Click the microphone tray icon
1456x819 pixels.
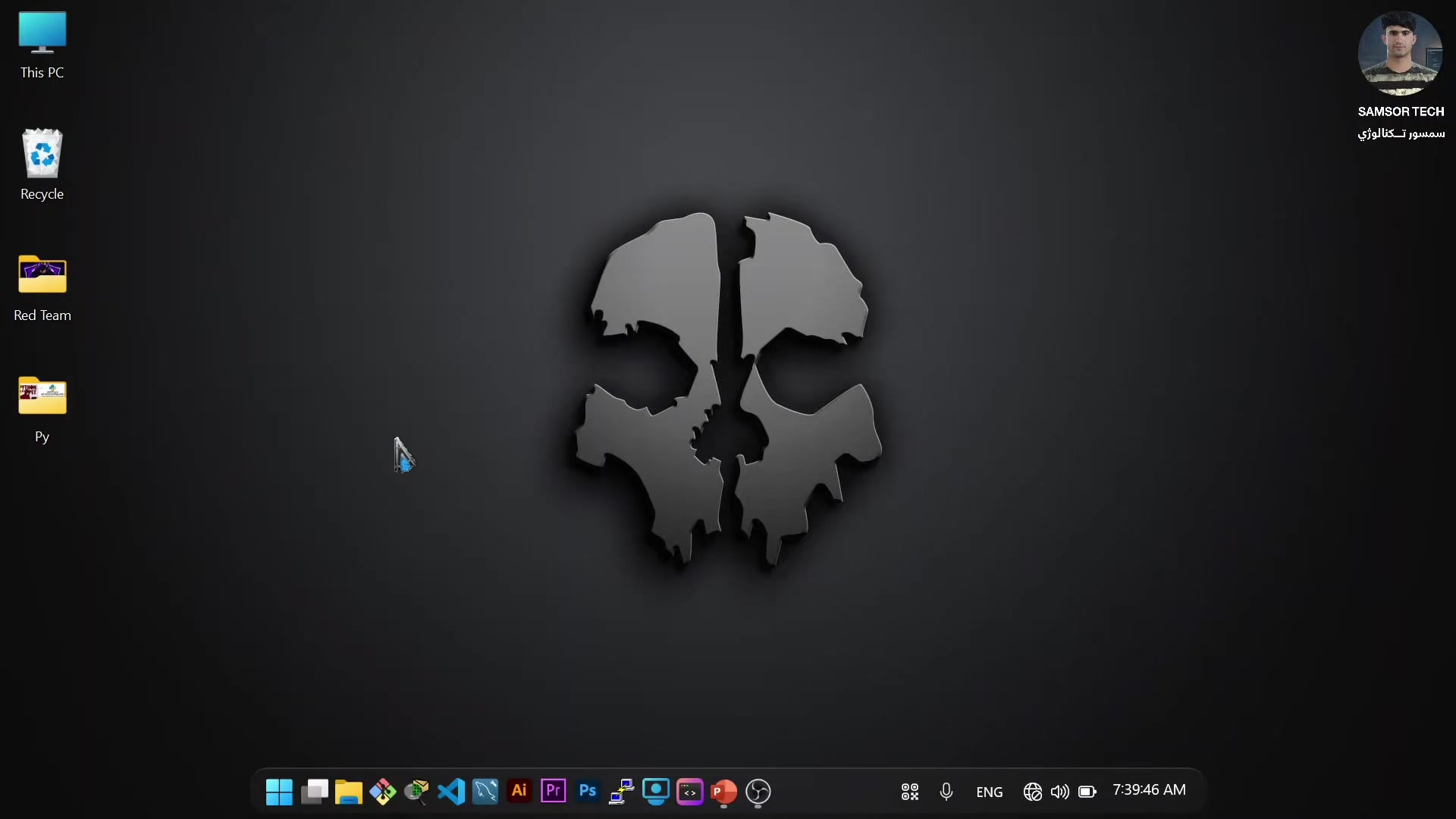pyautogui.click(x=946, y=792)
